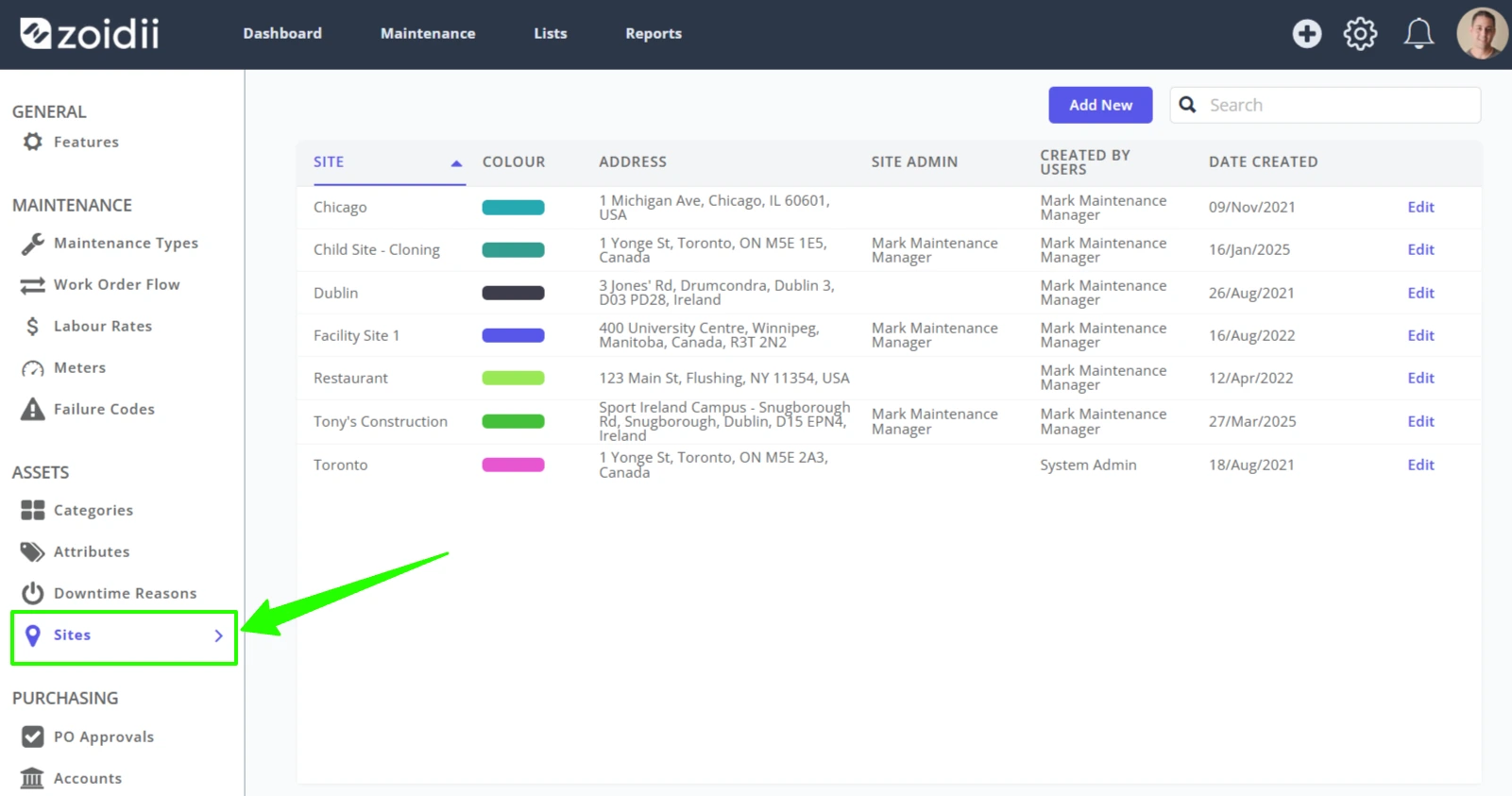Open PO Approvals checkbox icon
This screenshot has height=796, width=1512.
tap(33, 737)
